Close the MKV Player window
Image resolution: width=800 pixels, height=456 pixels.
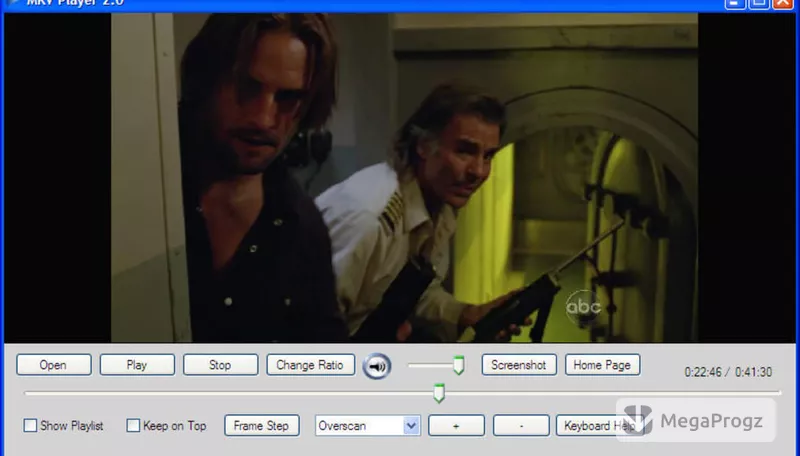coord(783,3)
